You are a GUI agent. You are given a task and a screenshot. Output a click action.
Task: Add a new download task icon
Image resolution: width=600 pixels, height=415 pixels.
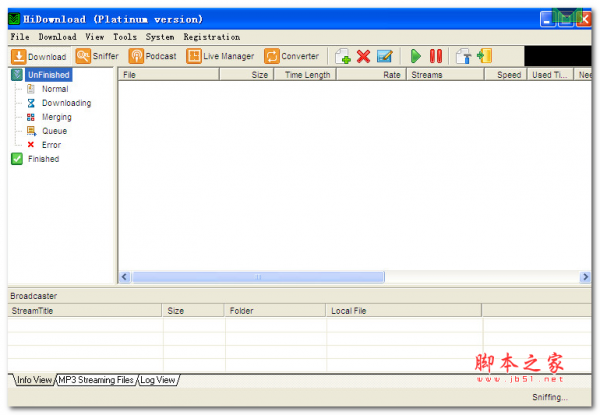343,56
